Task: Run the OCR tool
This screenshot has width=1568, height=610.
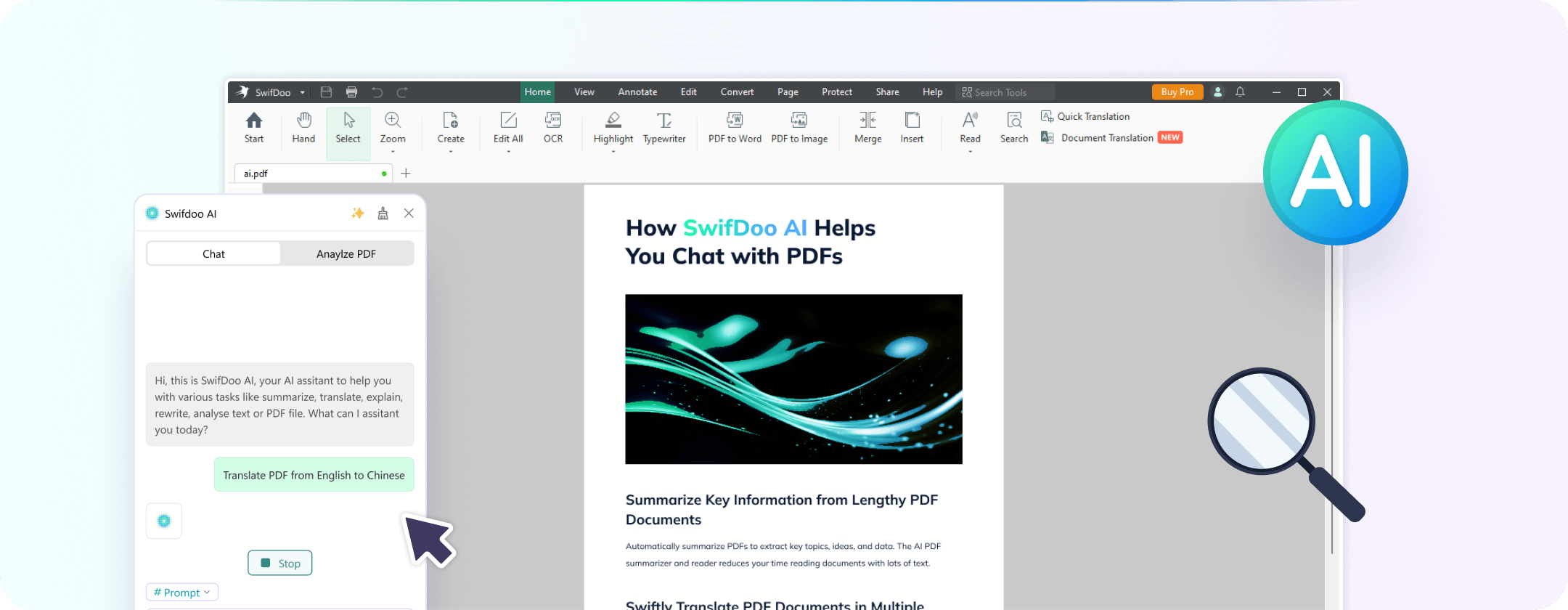Action: [x=553, y=128]
